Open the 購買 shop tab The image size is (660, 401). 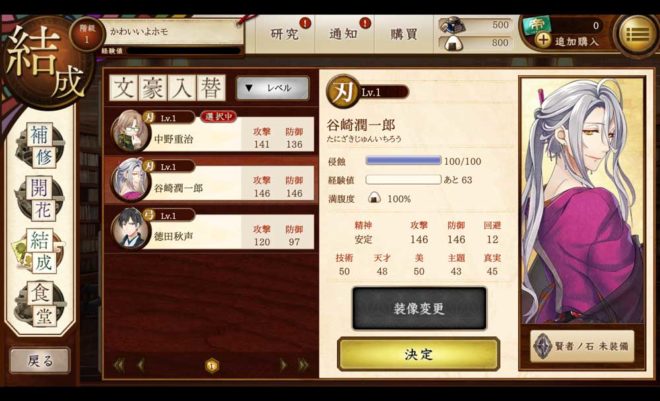click(404, 34)
